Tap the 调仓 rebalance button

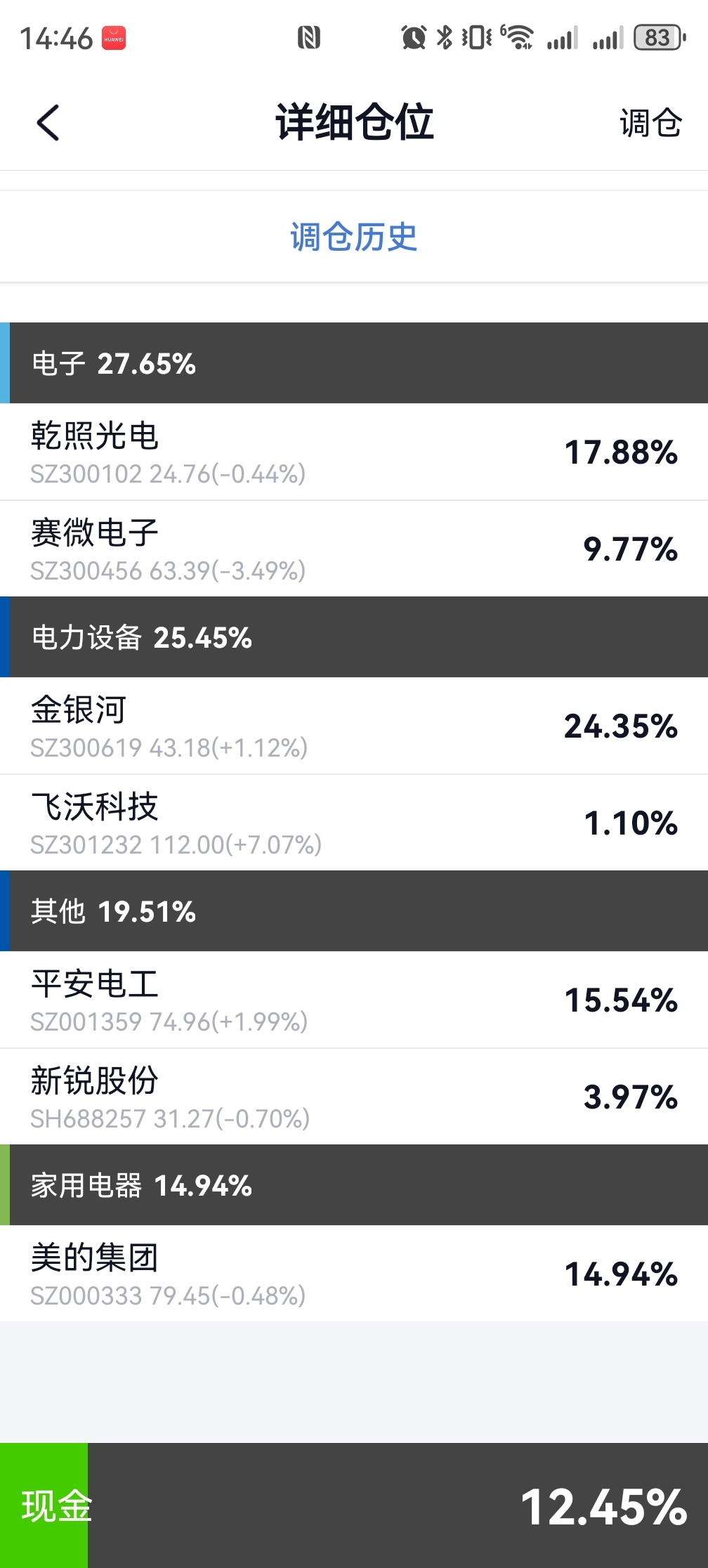(x=650, y=124)
